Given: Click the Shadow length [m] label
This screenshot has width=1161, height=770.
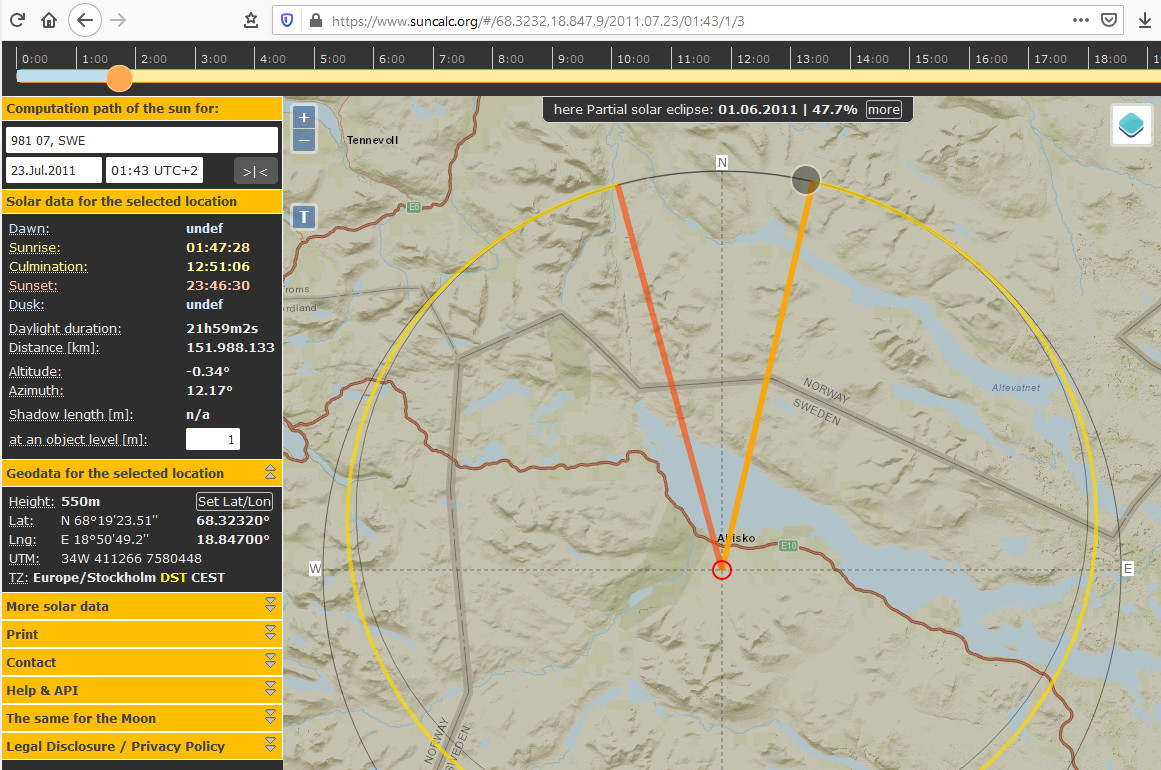Looking at the screenshot, I should (x=70, y=415).
